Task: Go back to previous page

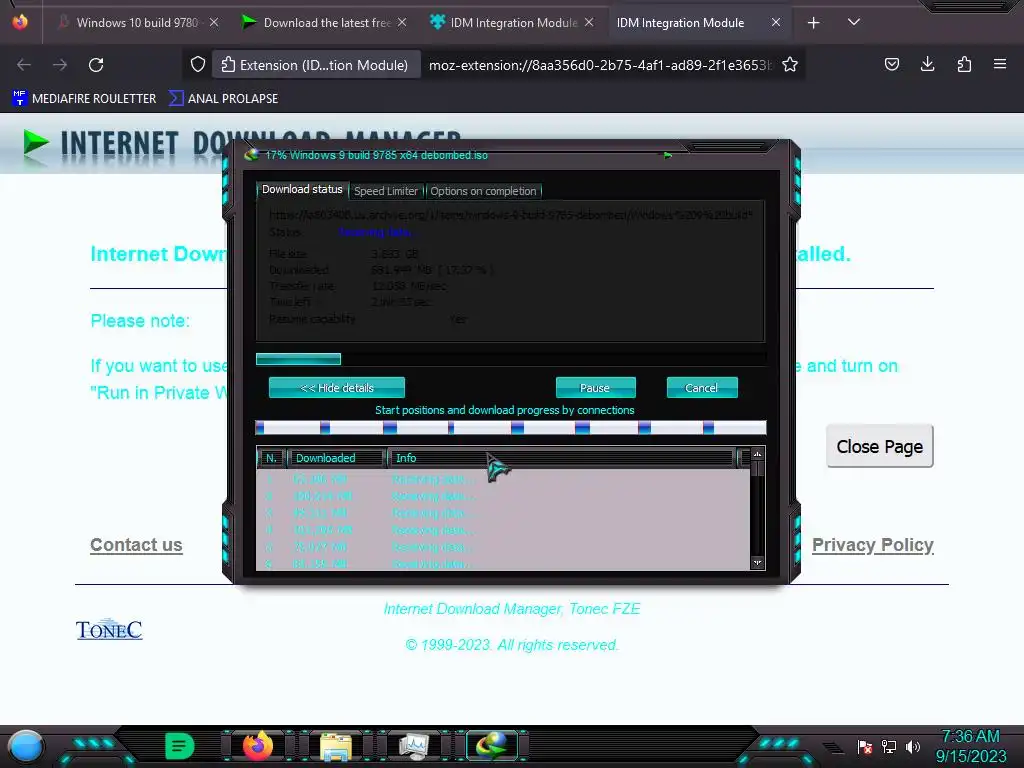Action: coord(24,65)
